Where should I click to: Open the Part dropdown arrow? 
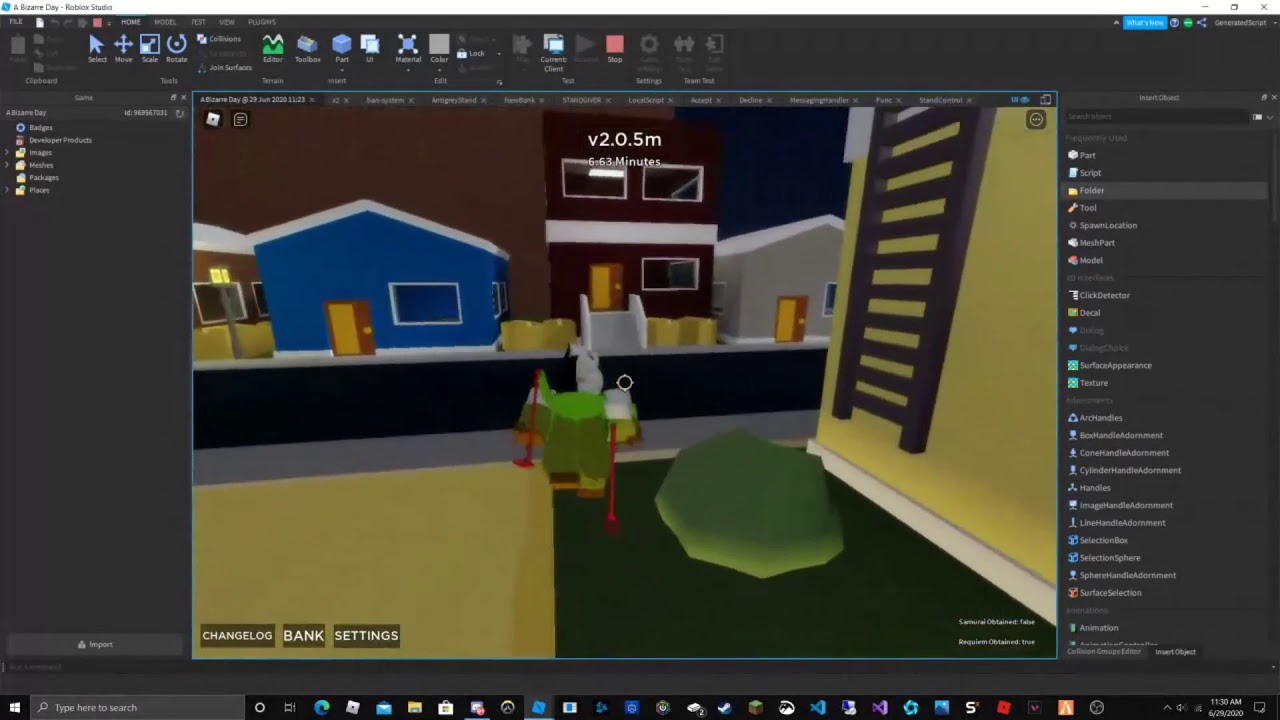click(342, 69)
